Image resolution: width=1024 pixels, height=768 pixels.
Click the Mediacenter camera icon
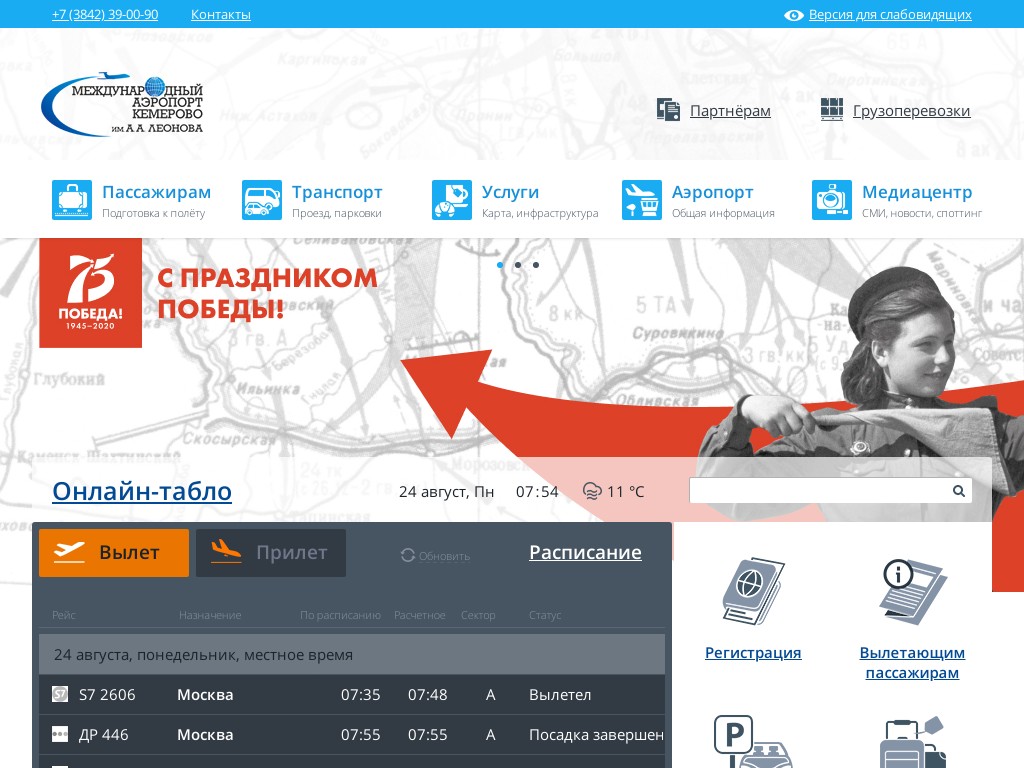(x=831, y=200)
